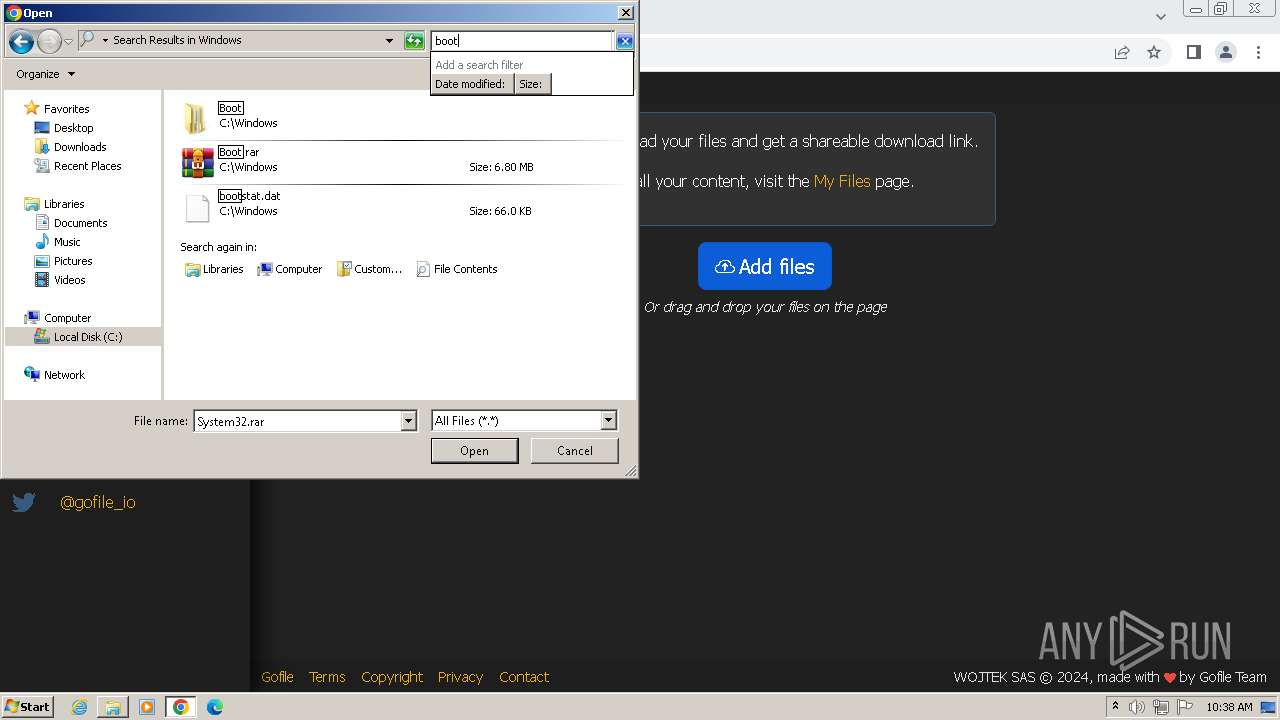Clear the search box with the X button
The height and width of the screenshot is (720, 1280).
coord(624,41)
